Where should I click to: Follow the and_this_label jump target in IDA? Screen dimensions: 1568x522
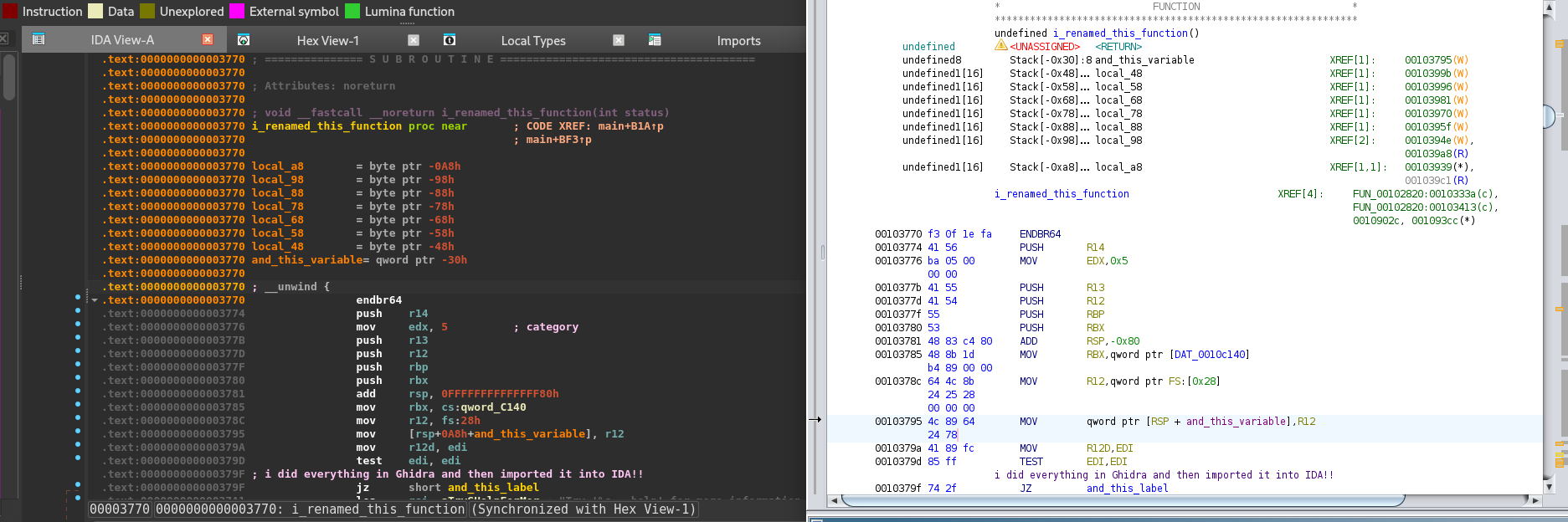[x=493, y=488]
